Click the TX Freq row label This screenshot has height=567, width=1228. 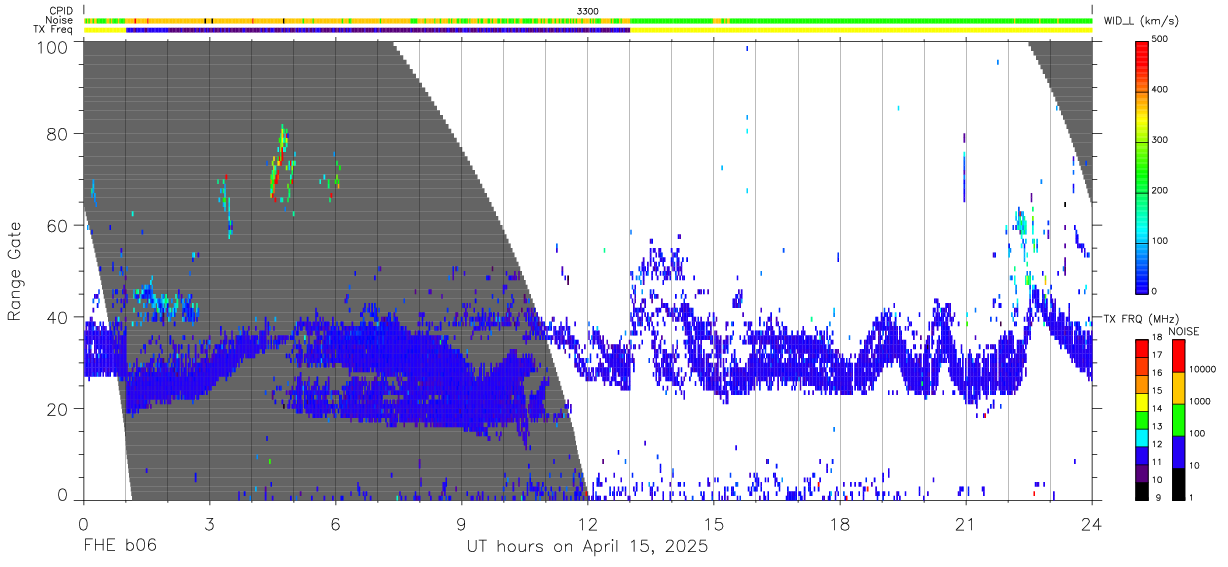click(x=53, y=30)
